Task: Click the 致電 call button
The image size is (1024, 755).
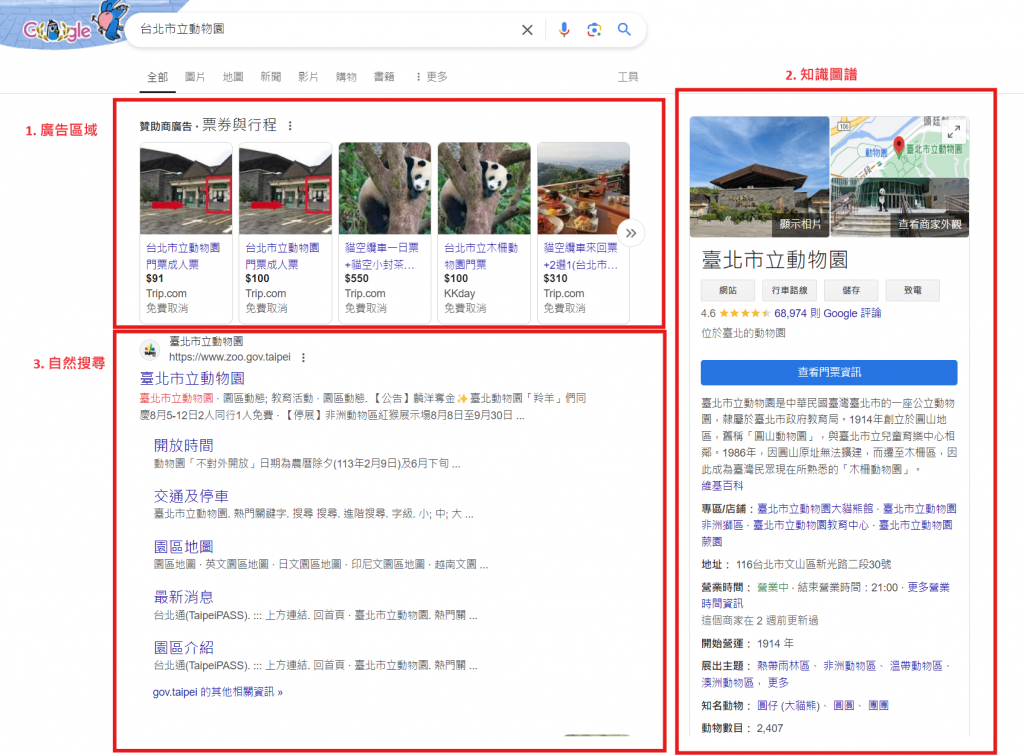Action: [x=912, y=290]
